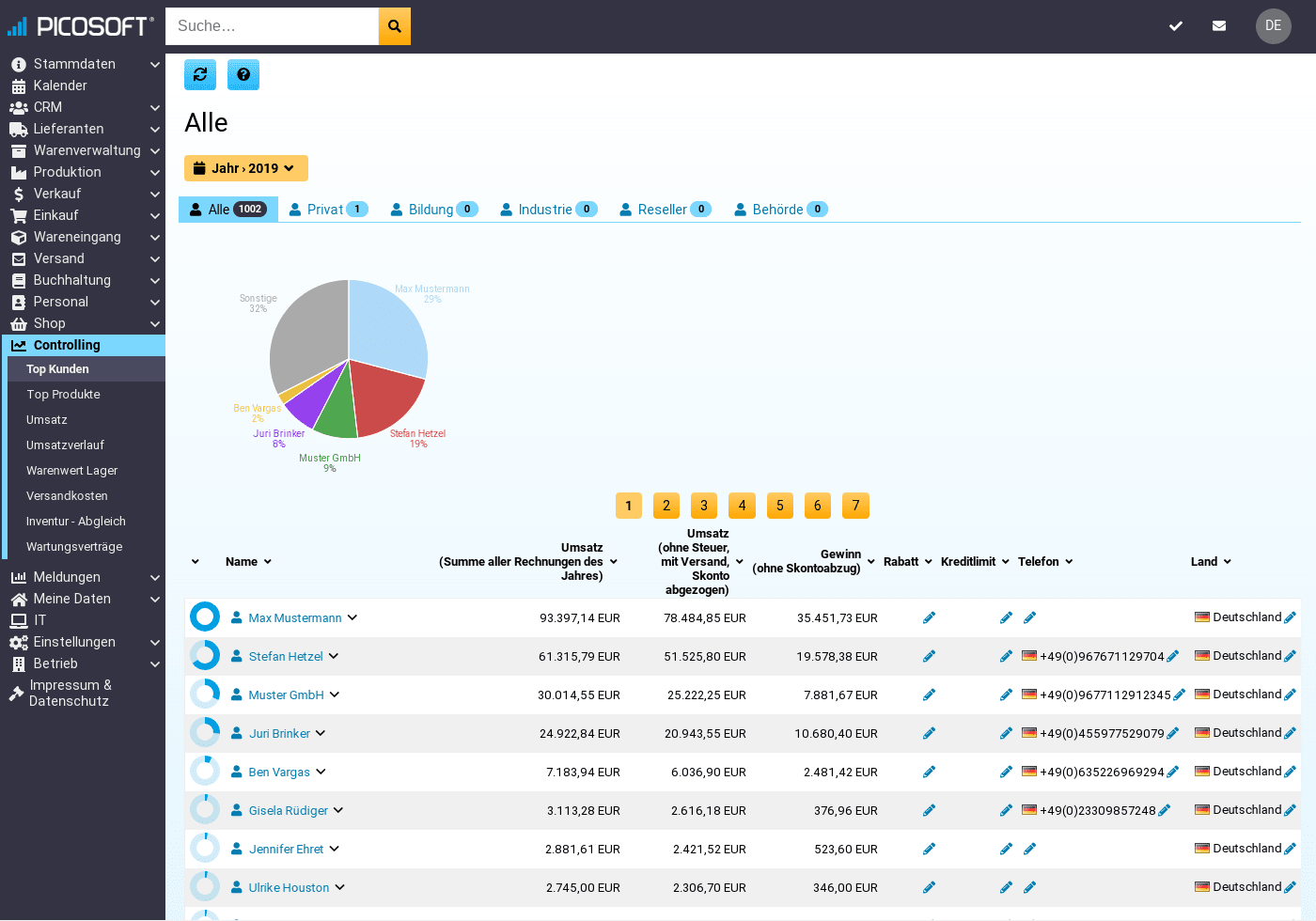The height and width of the screenshot is (921, 1316).
Task: Click Germany flag in Juri Brinker's Land
Action: pyautogui.click(x=1202, y=733)
